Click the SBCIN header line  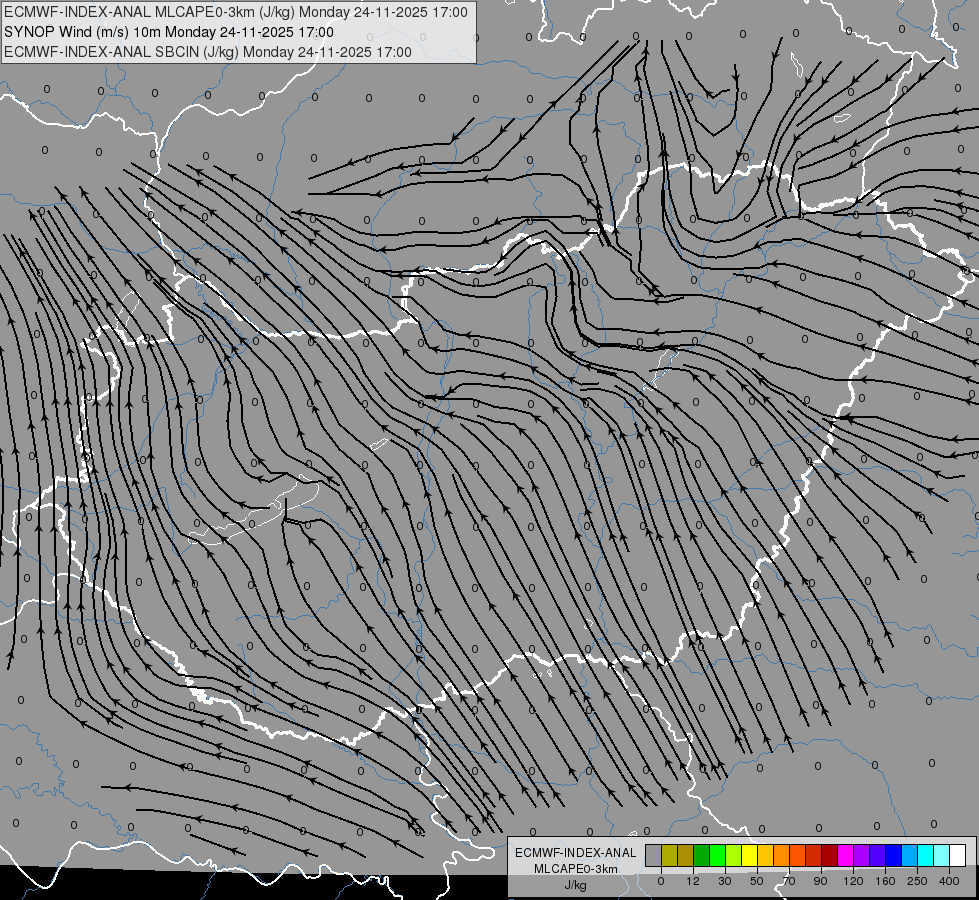coord(208,52)
